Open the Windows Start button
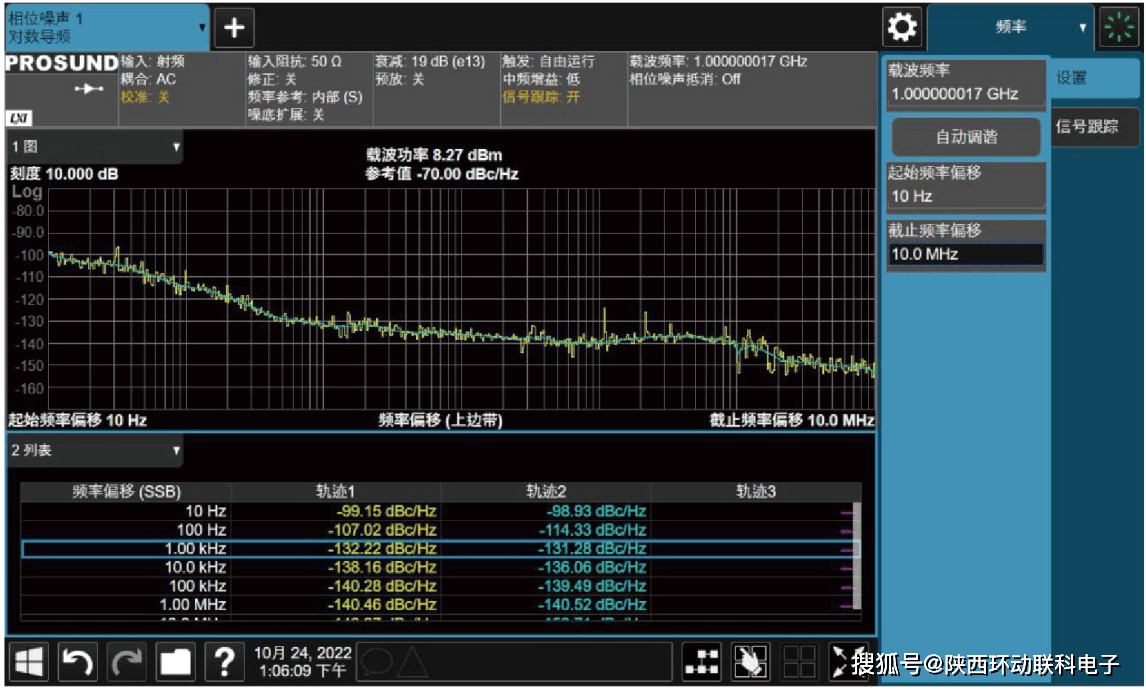This screenshot has width=1146, height=690. pos(29,661)
